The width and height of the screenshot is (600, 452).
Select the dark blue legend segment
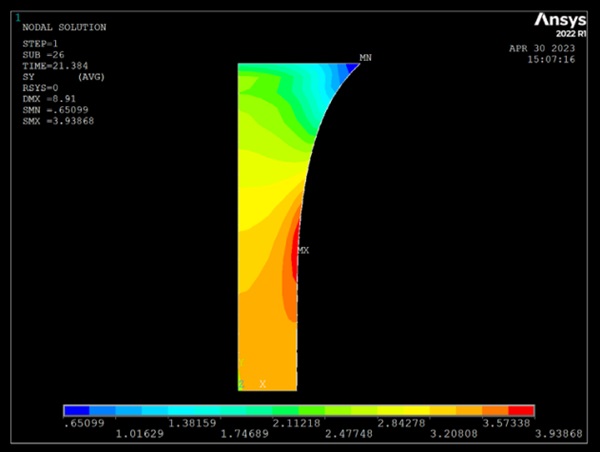[77, 411]
